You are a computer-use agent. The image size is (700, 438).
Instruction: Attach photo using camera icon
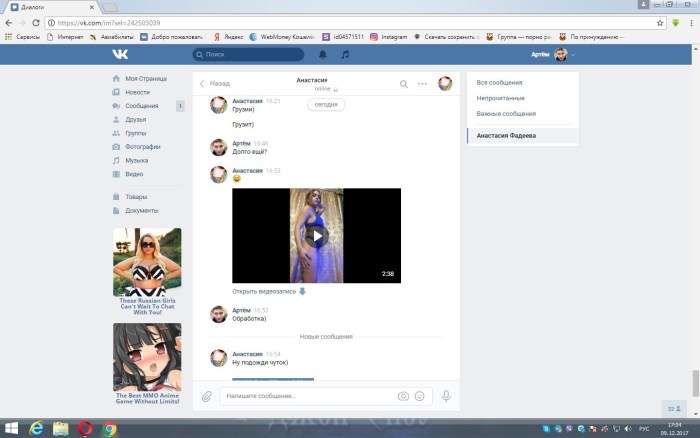click(x=403, y=396)
